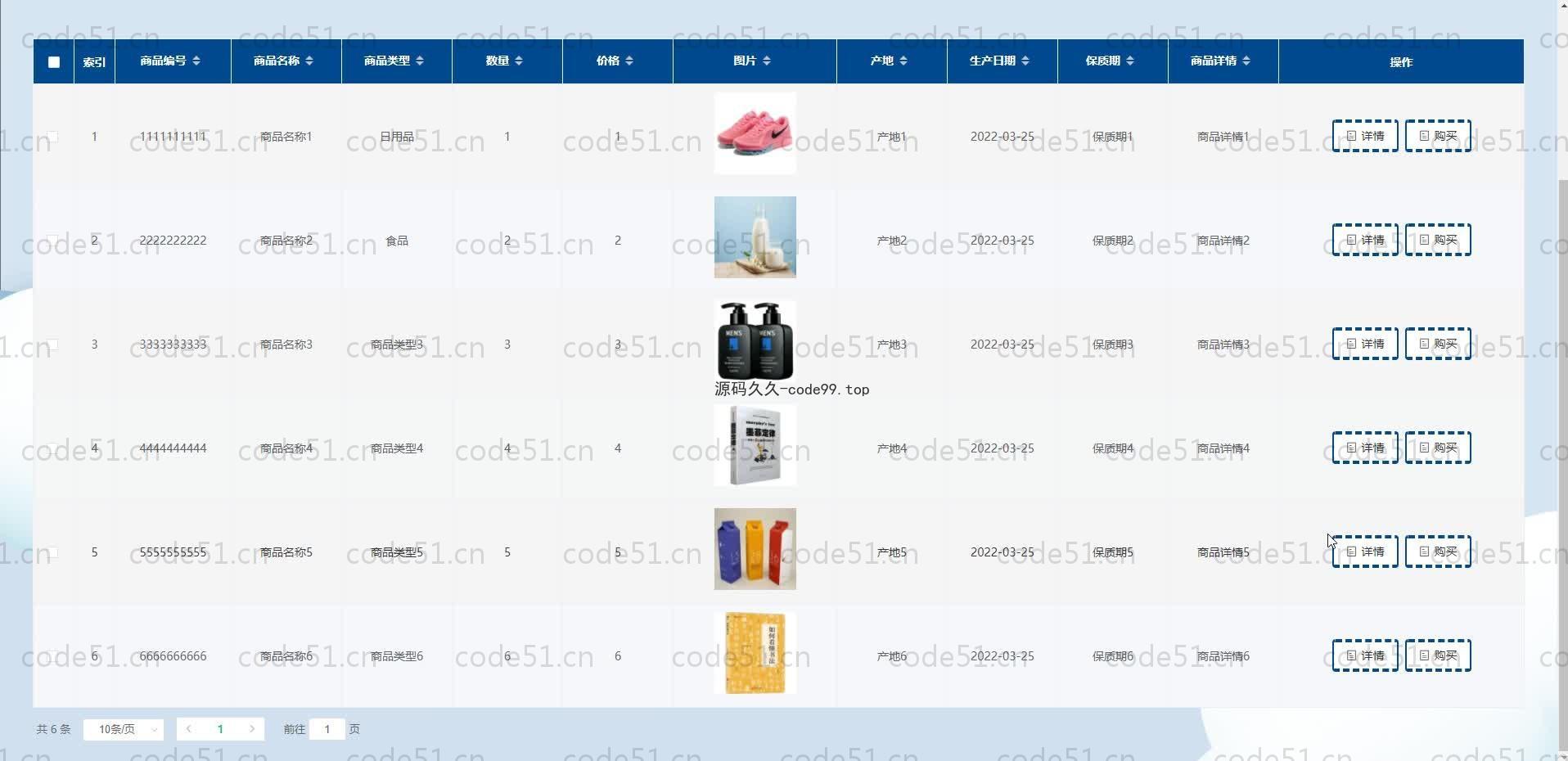Screen dimensions: 1568x761
Task: Check the row 3333333333 checkbox
Action: click(53, 344)
